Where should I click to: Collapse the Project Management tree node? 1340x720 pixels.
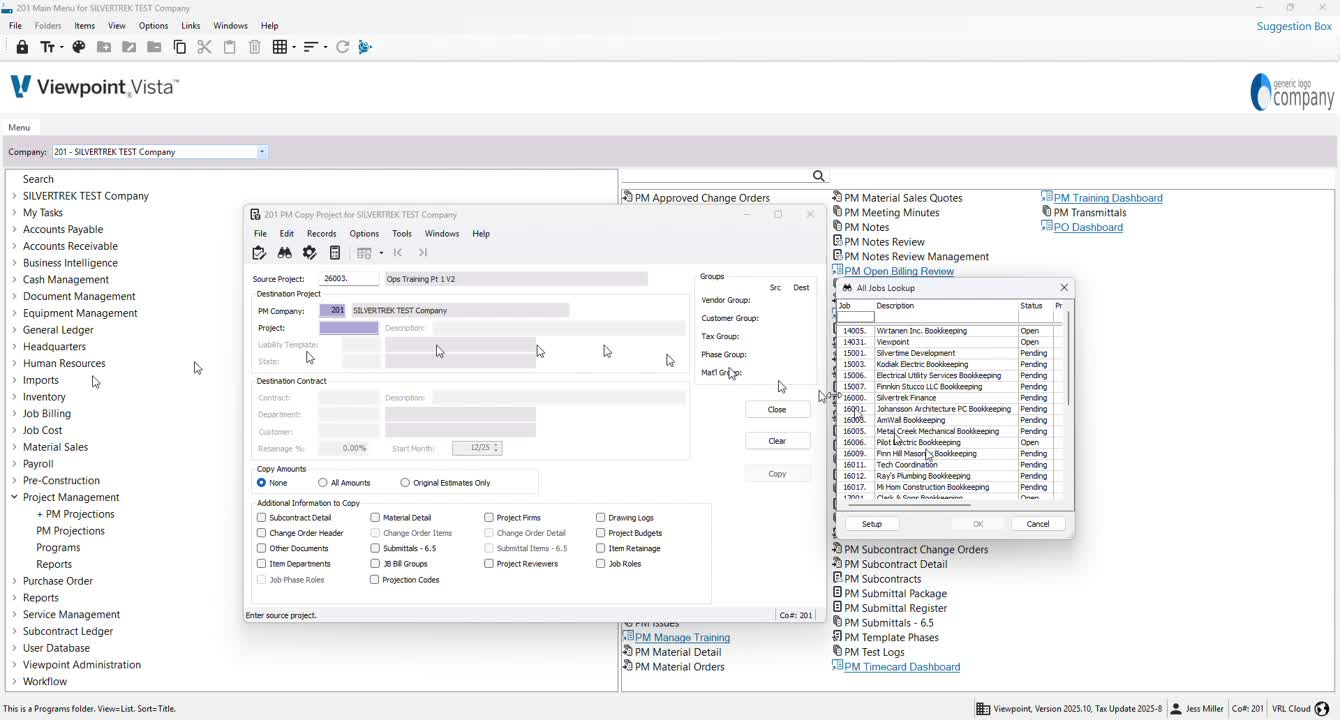coord(14,497)
